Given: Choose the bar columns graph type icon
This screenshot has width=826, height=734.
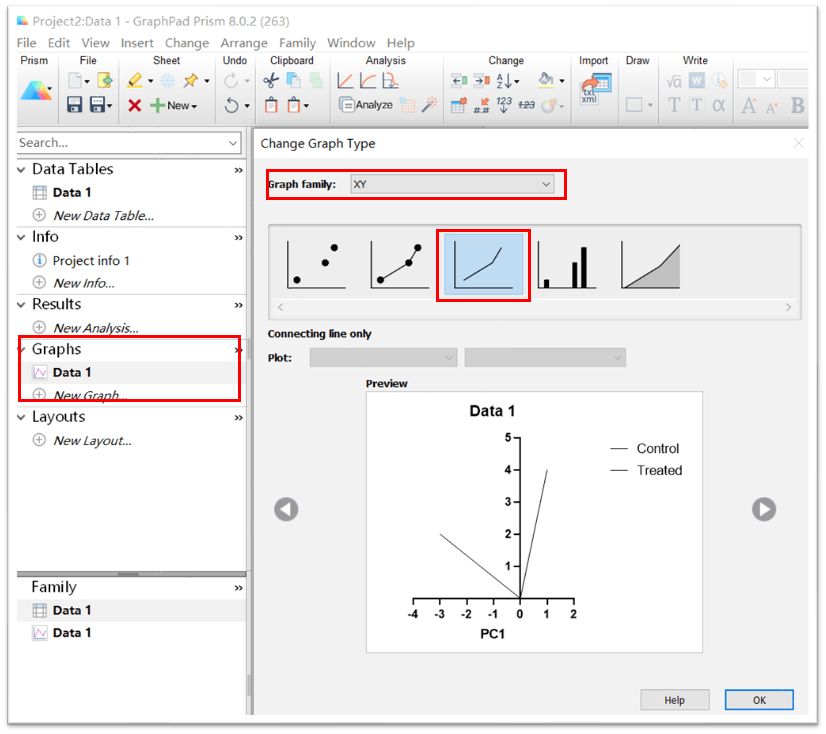Looking at the screenshot, I should point(568,265).
